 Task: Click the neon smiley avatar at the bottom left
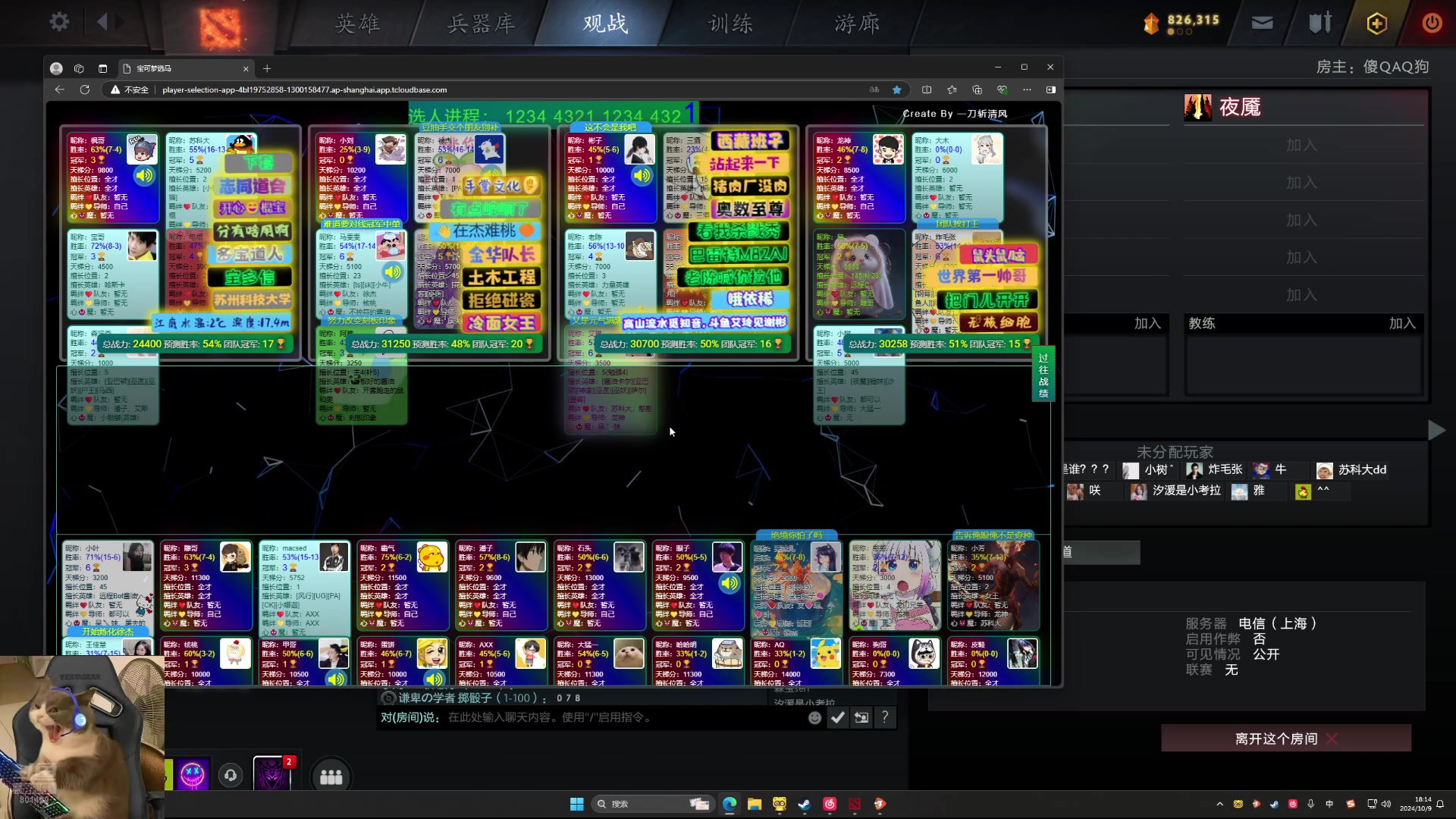[x=193, y=774]
